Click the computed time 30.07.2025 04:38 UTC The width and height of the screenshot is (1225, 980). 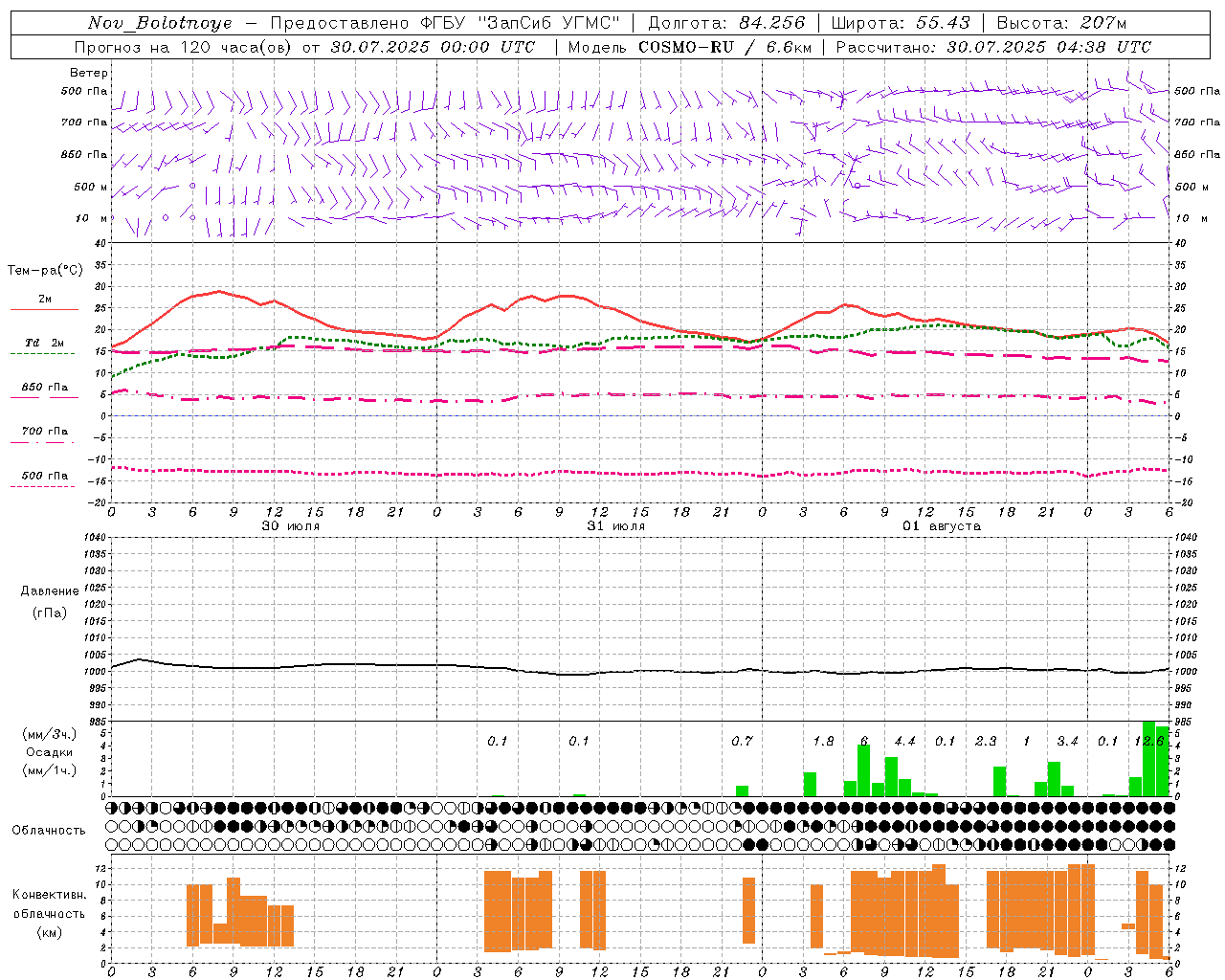[x=1049, y=47]
